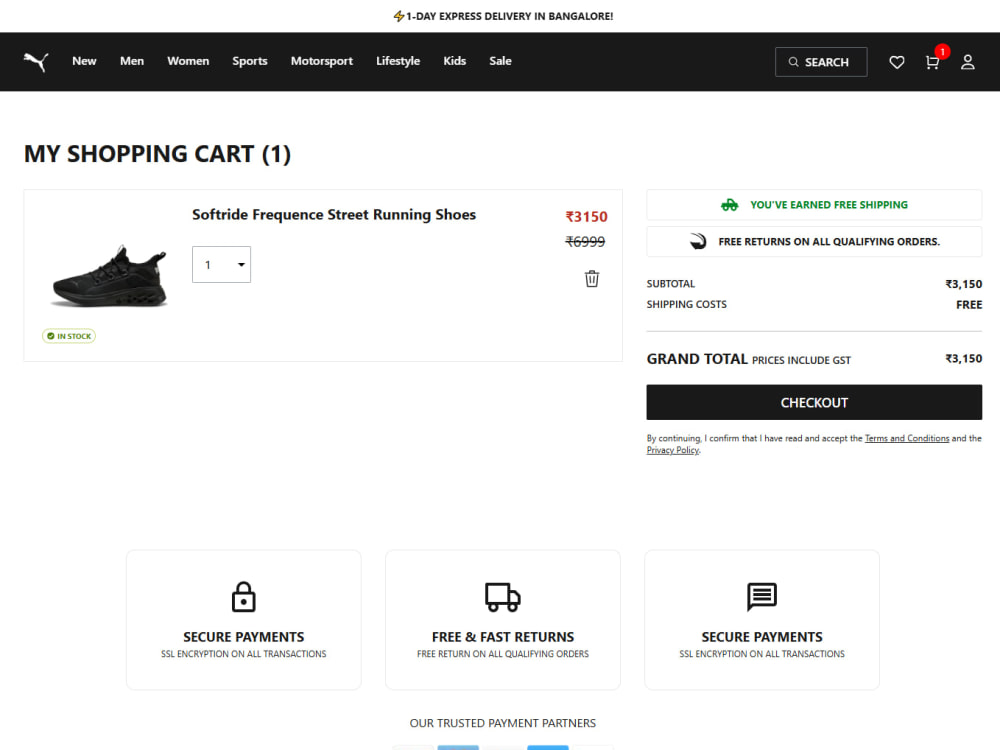Click the 1-Day Express Delivery banner text
This screenshot has height=750, width=1000.
(510, 16)
